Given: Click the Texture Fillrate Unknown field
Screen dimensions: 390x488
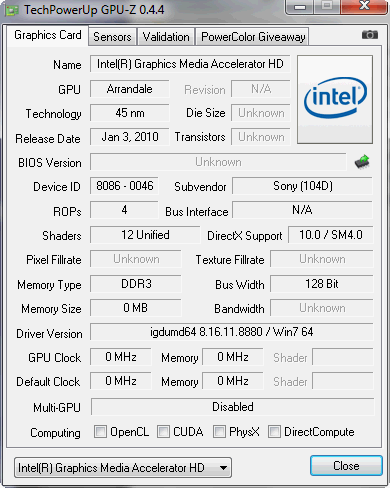Looking at the screenshot, I should (x=322, y=259).
